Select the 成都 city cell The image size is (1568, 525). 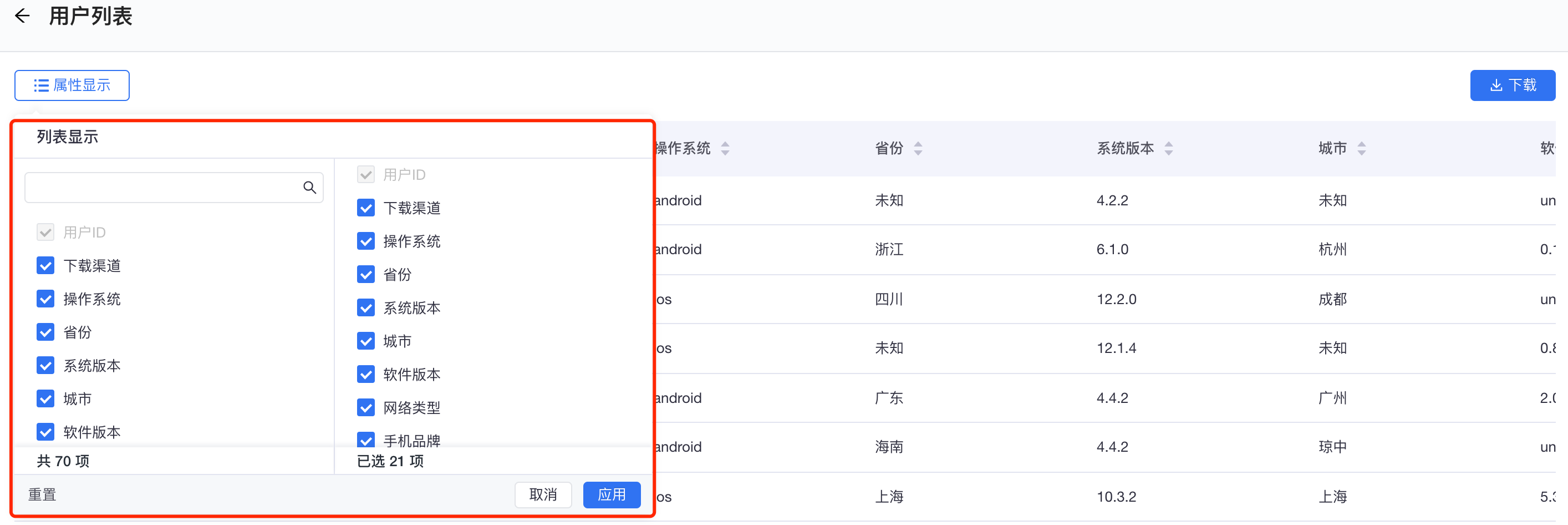tap(1332, 300)
